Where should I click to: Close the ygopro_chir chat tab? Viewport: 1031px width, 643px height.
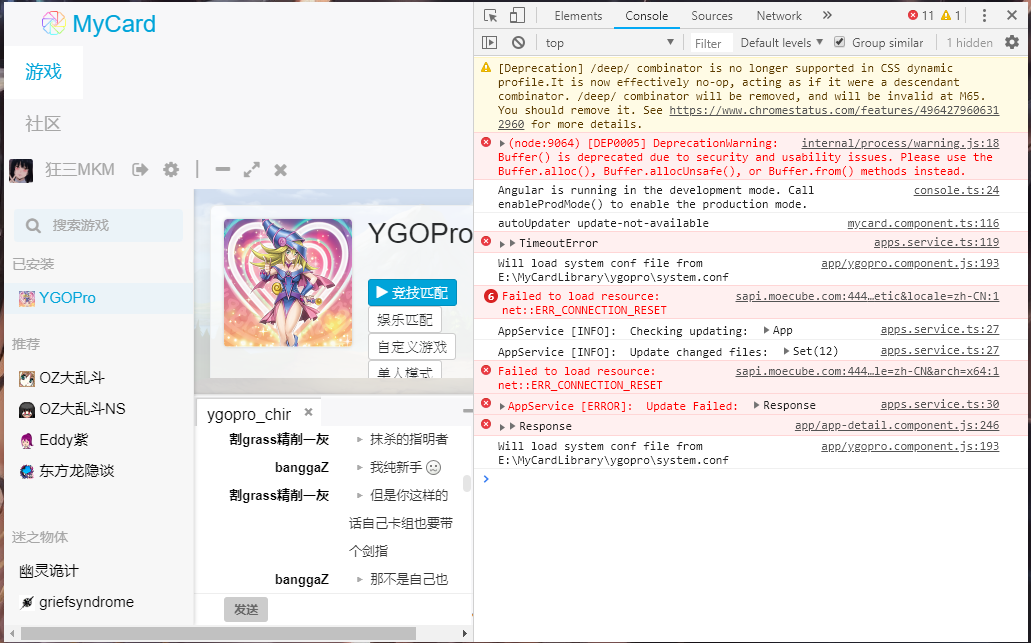tap(308, 412)
